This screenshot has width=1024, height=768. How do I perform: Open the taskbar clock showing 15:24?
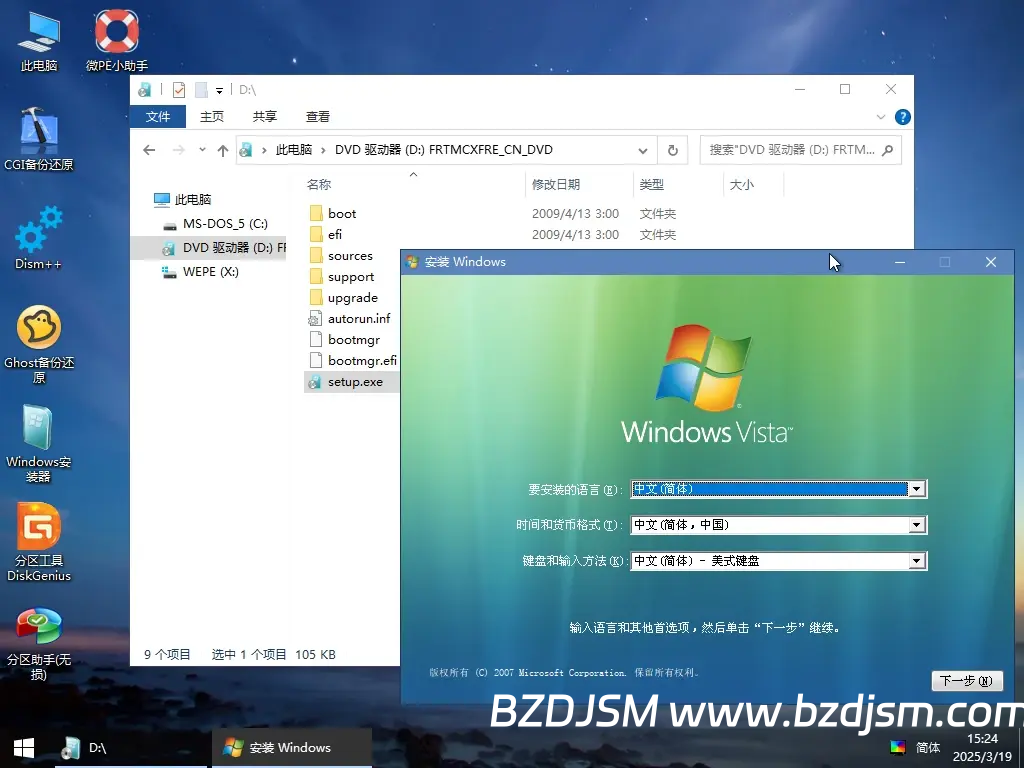point(982,748)
